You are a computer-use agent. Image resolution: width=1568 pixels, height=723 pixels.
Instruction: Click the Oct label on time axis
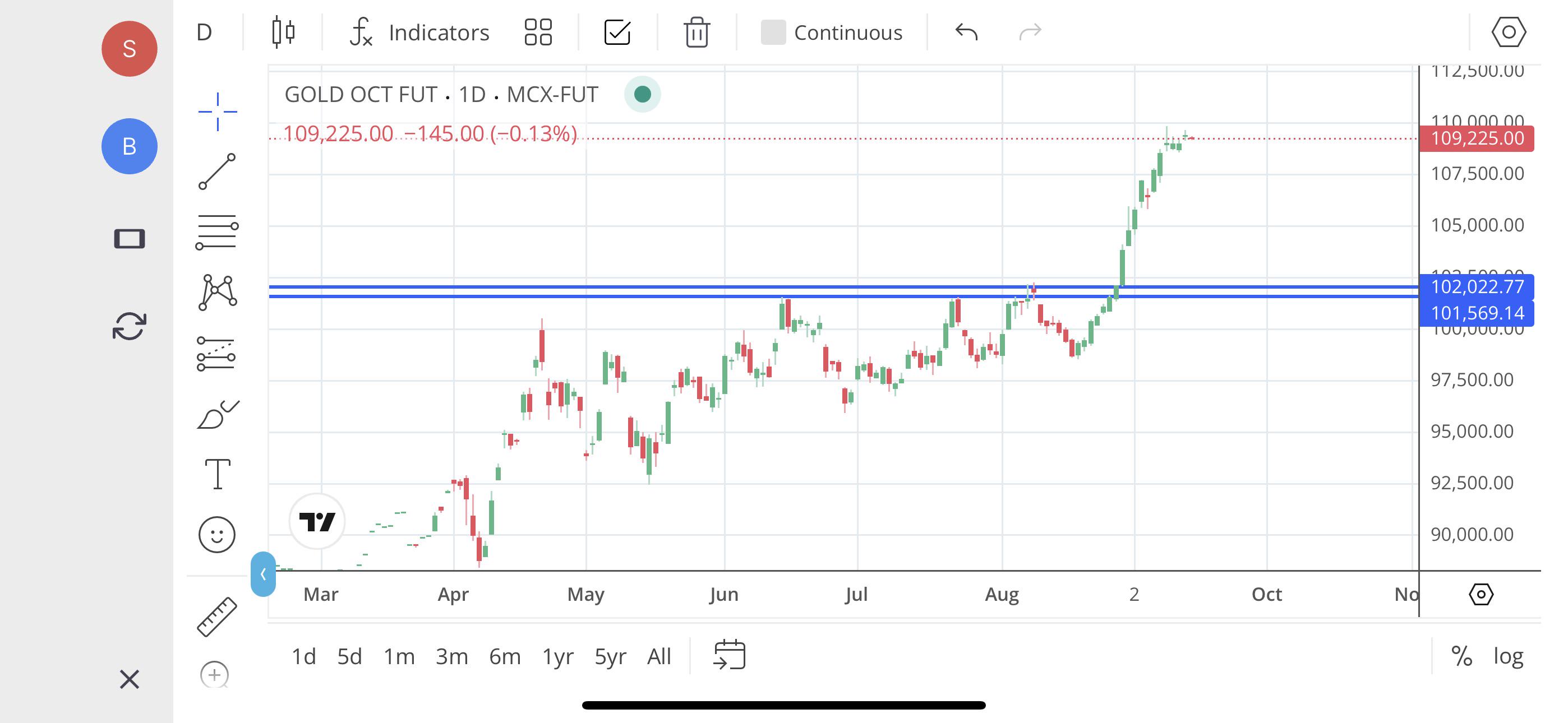tap(1267, 594)
